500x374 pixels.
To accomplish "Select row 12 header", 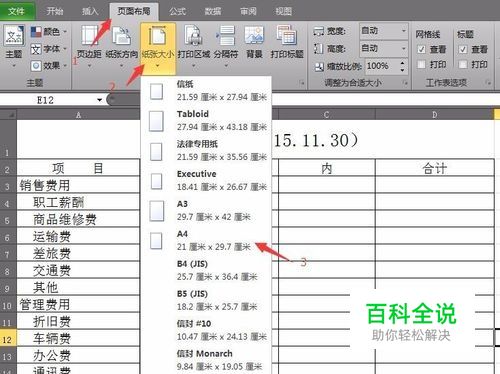I will 8,339.
